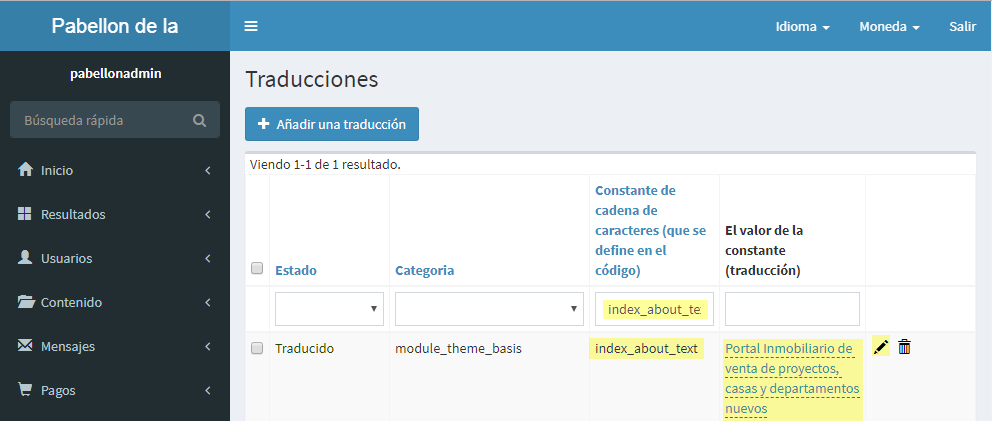Screen dimensions: 992x421
Task: Click the Pagos shopping cart icon
Action: [x=26, y=390]
